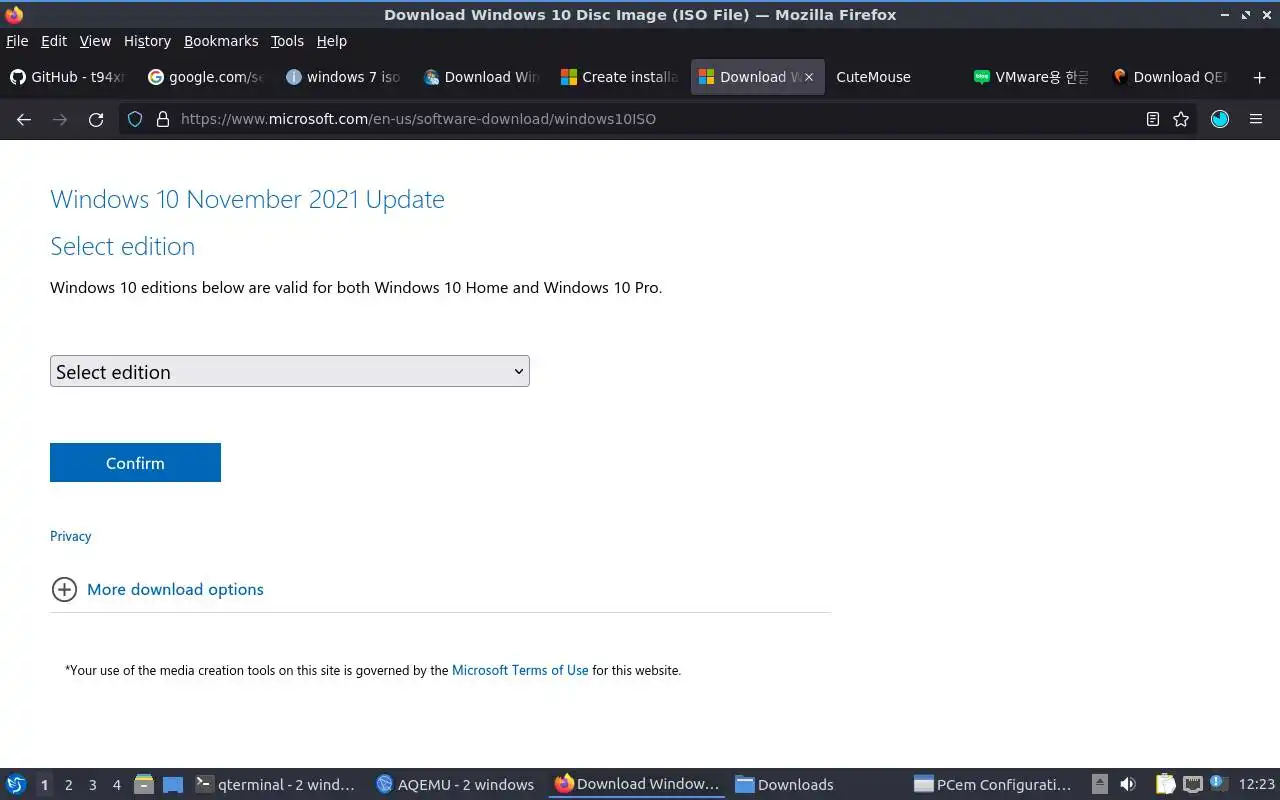Click the taskbar clock showing 12:23
This screenshot has height=800, width=1280.
(1257, 785)
